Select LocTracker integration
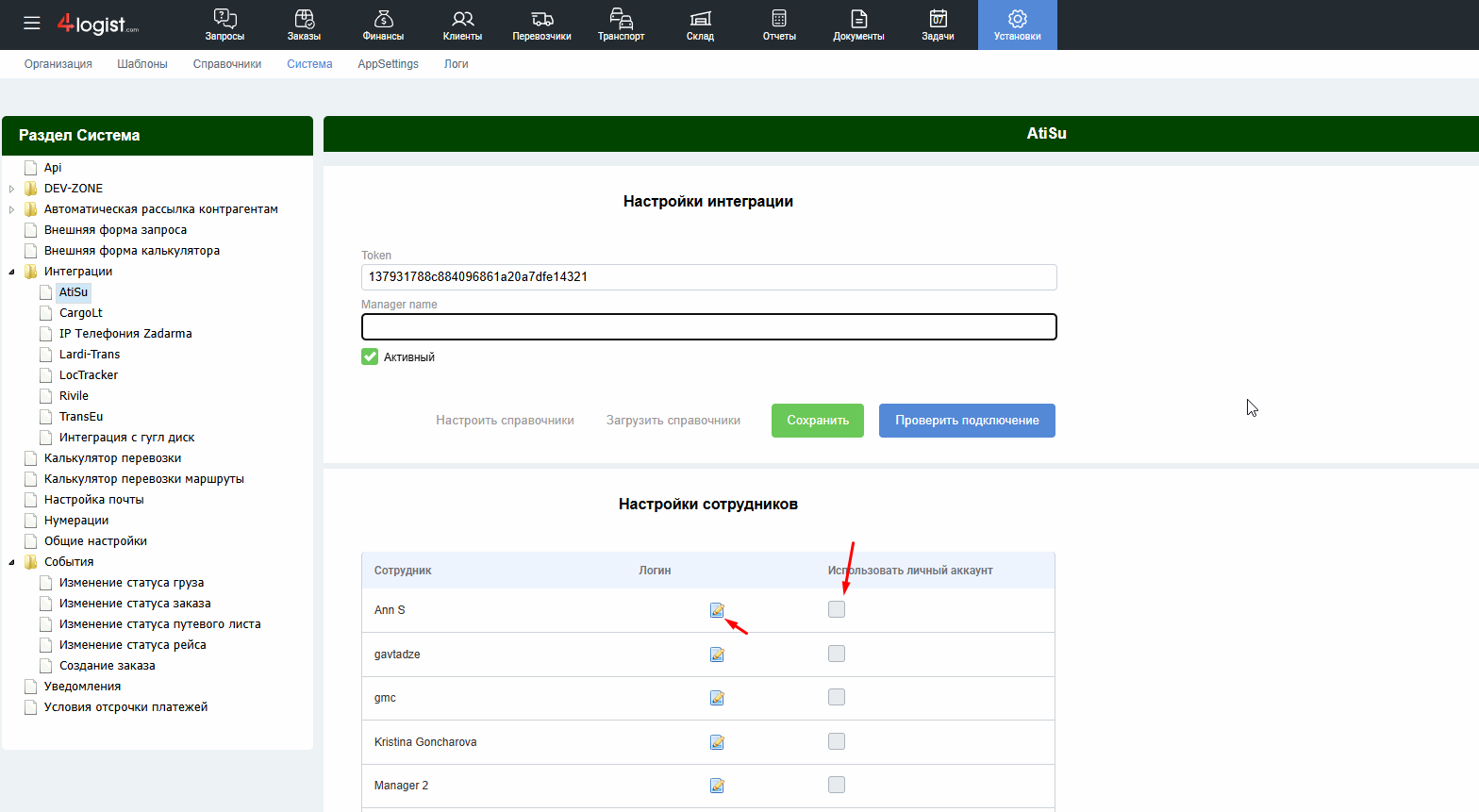 pyautogui.click(x=89, y=375)
